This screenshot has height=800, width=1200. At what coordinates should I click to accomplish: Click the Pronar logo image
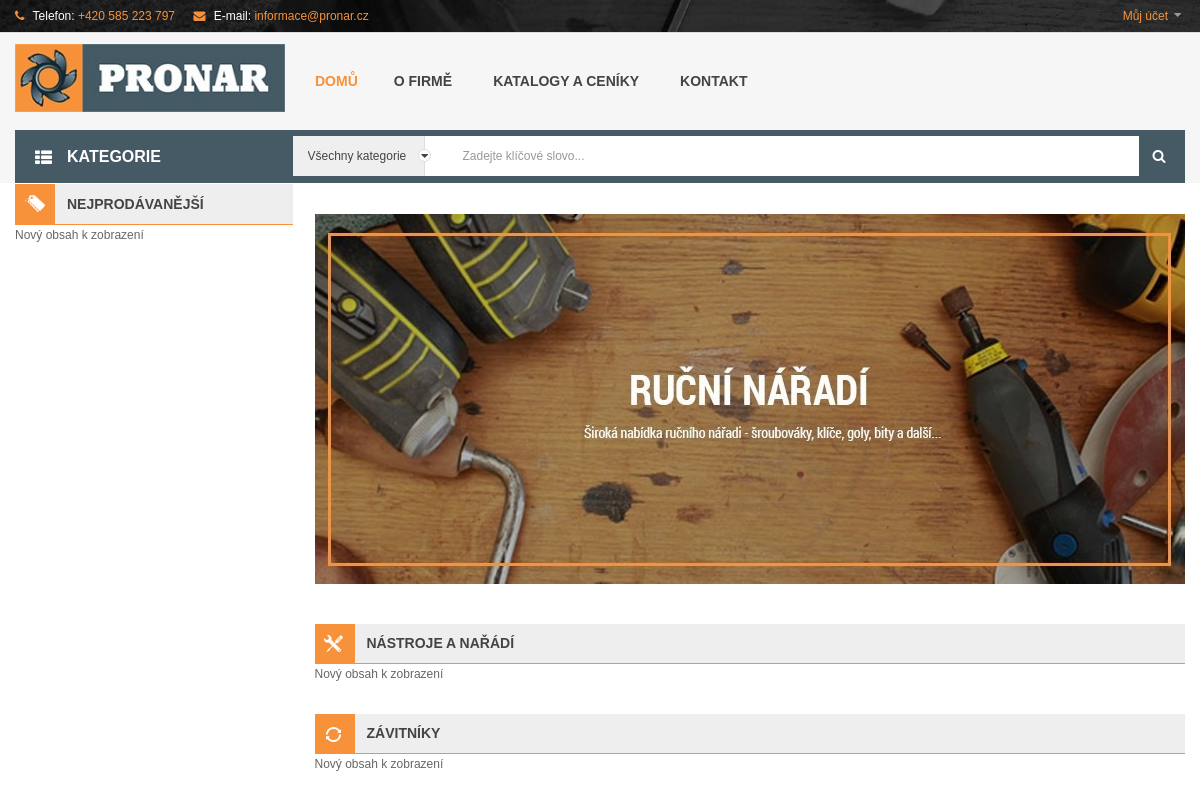[x=150, y=78]
